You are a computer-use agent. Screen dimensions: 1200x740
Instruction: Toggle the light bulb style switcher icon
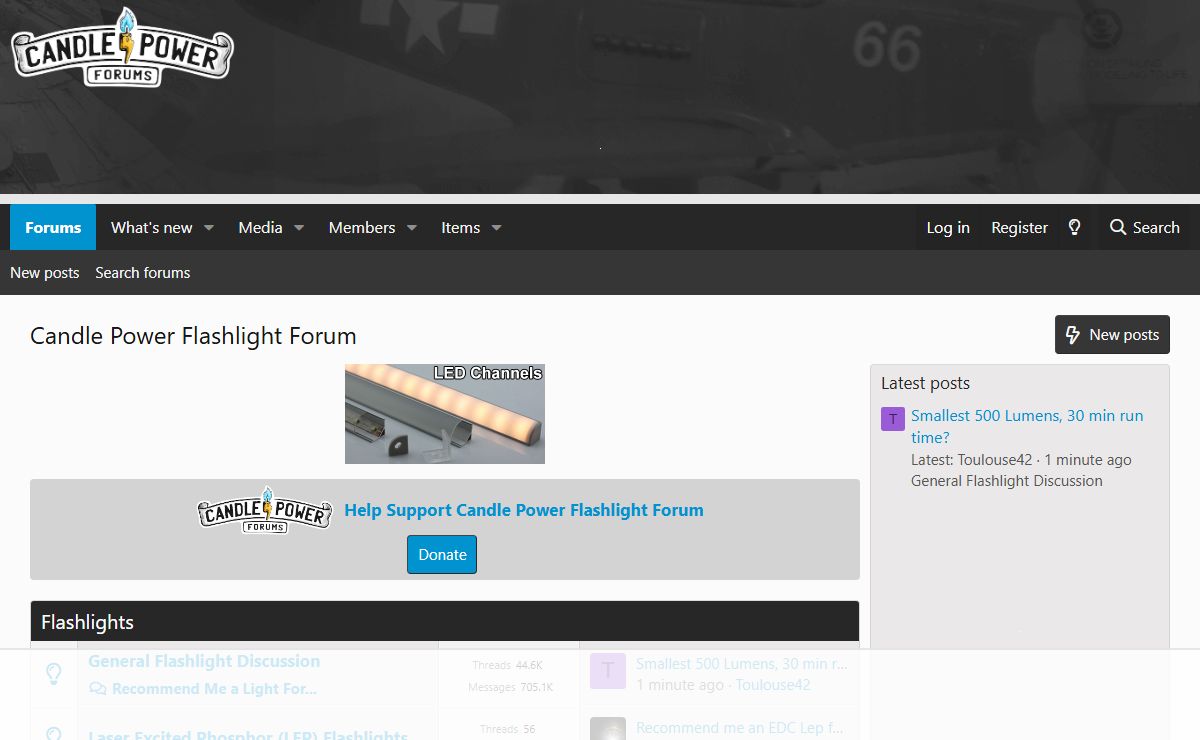pyautogui.click(x=1075, y=228)
